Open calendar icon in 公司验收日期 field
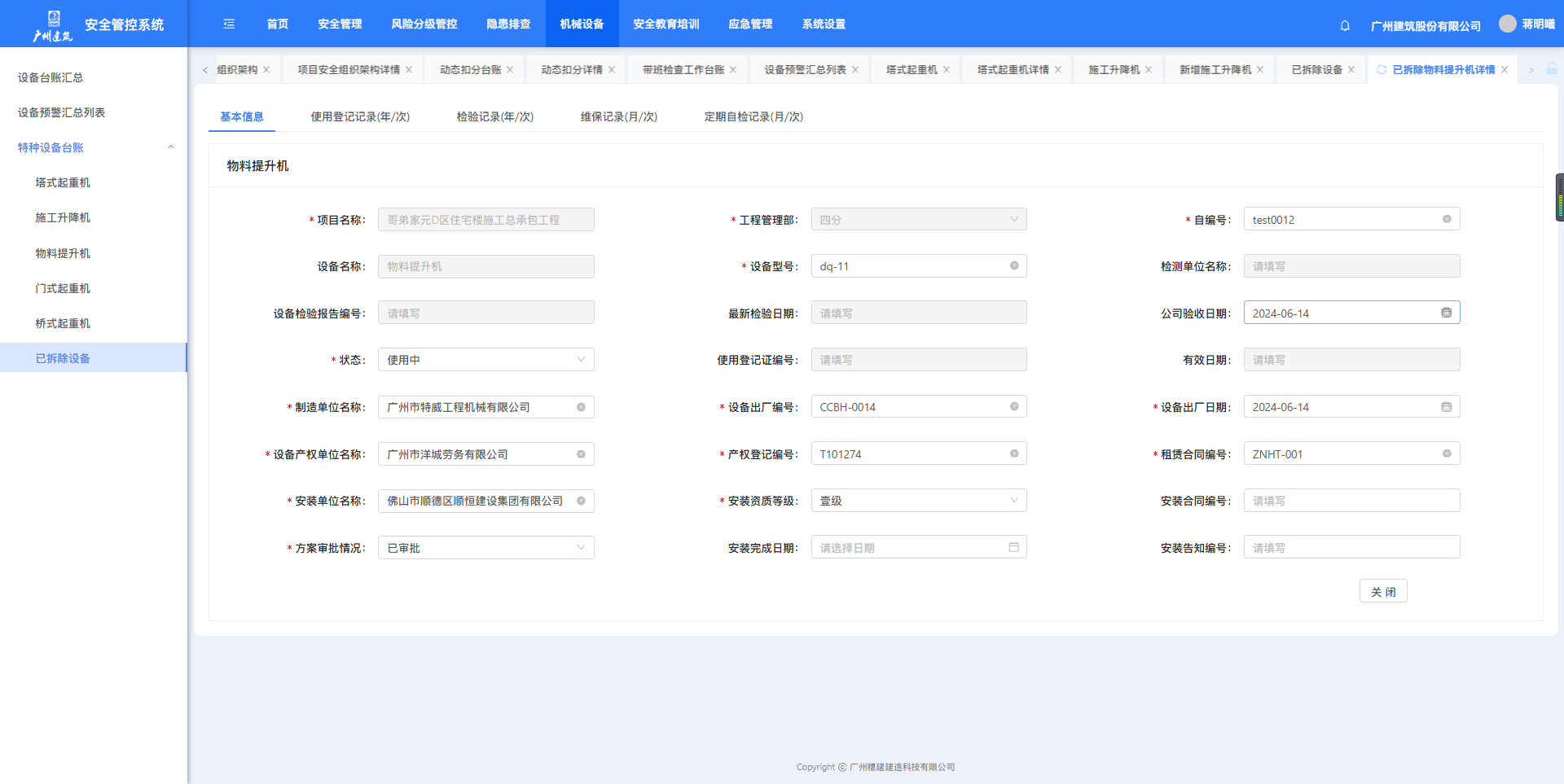Viewport: 1564px width, 784px height. tap(1447, 313)
